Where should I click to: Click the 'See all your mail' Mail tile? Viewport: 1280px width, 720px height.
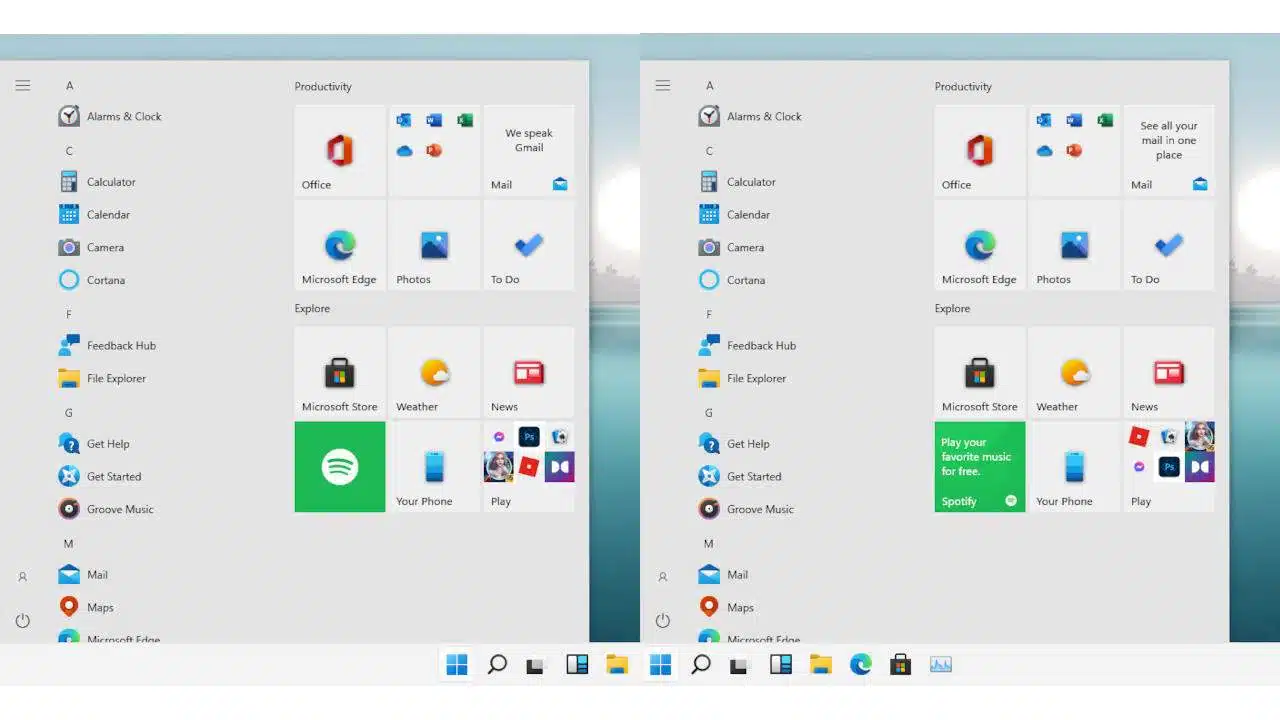1168,150
